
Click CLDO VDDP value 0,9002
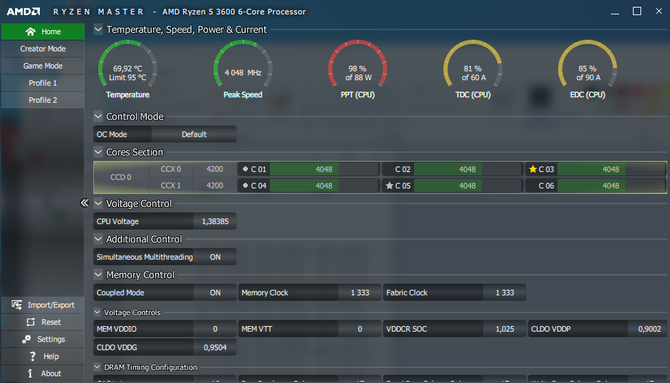pyautogui.click(x=648, y=329)
